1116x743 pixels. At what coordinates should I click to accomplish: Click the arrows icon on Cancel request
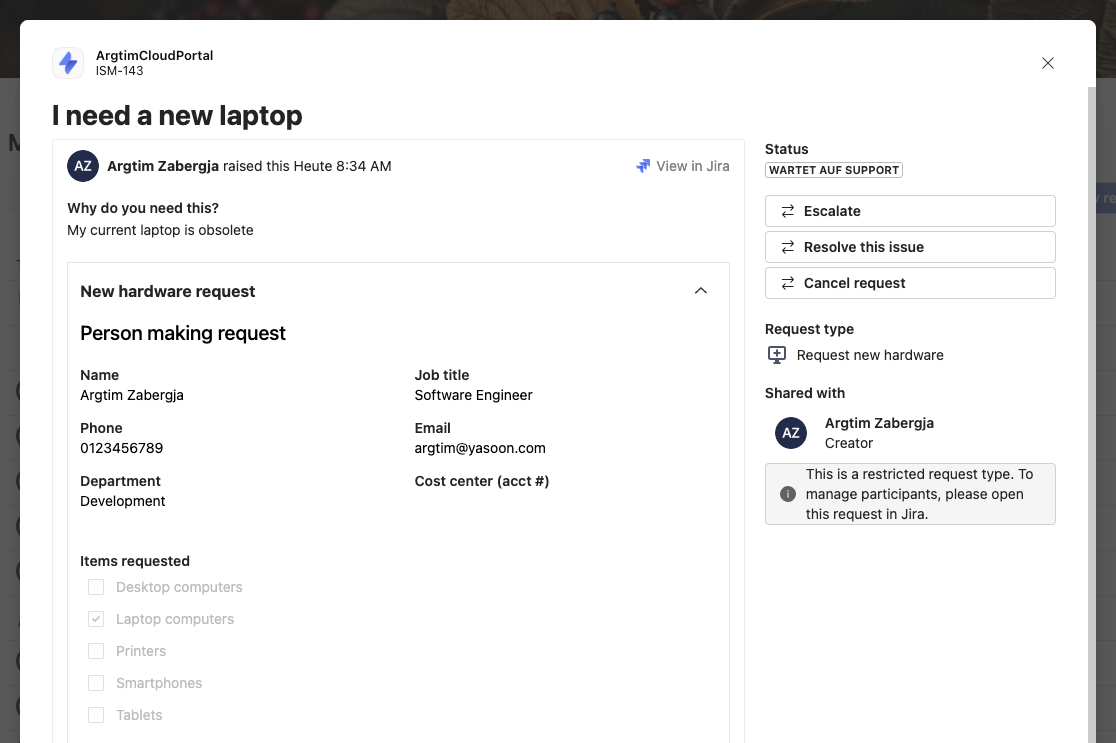pos(788,283)
